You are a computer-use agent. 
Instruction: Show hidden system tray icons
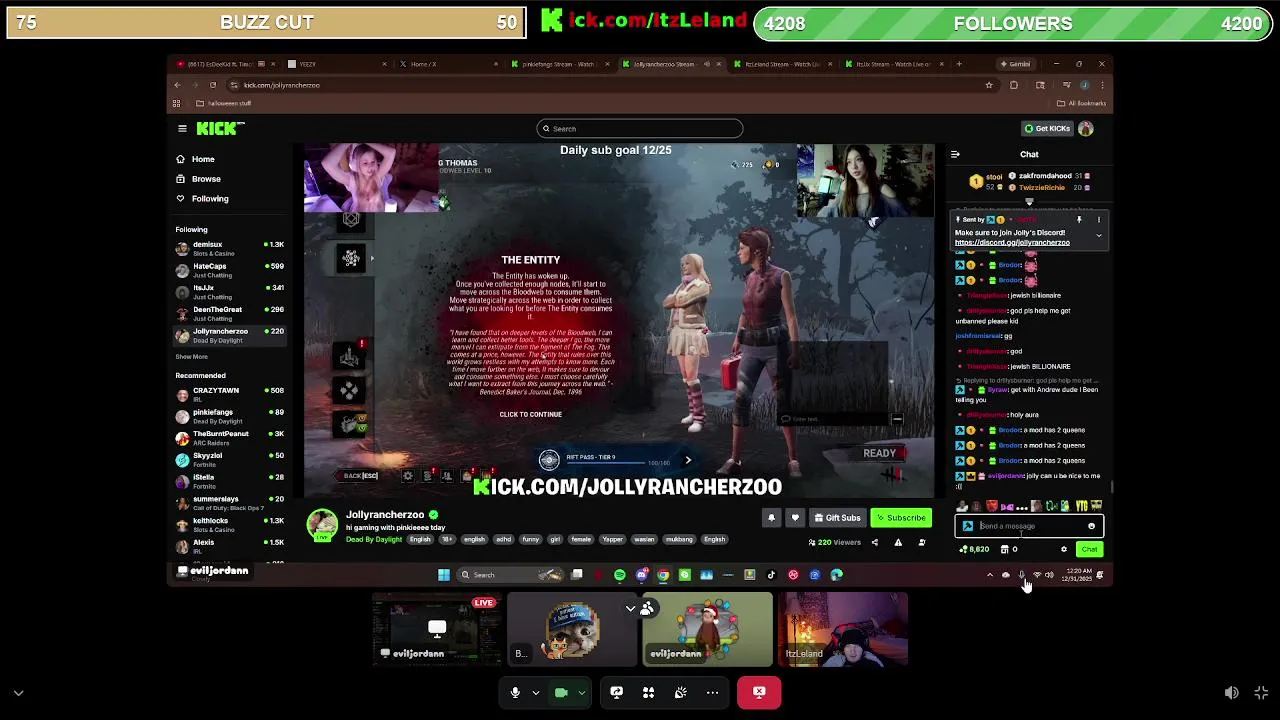point(990,575)
